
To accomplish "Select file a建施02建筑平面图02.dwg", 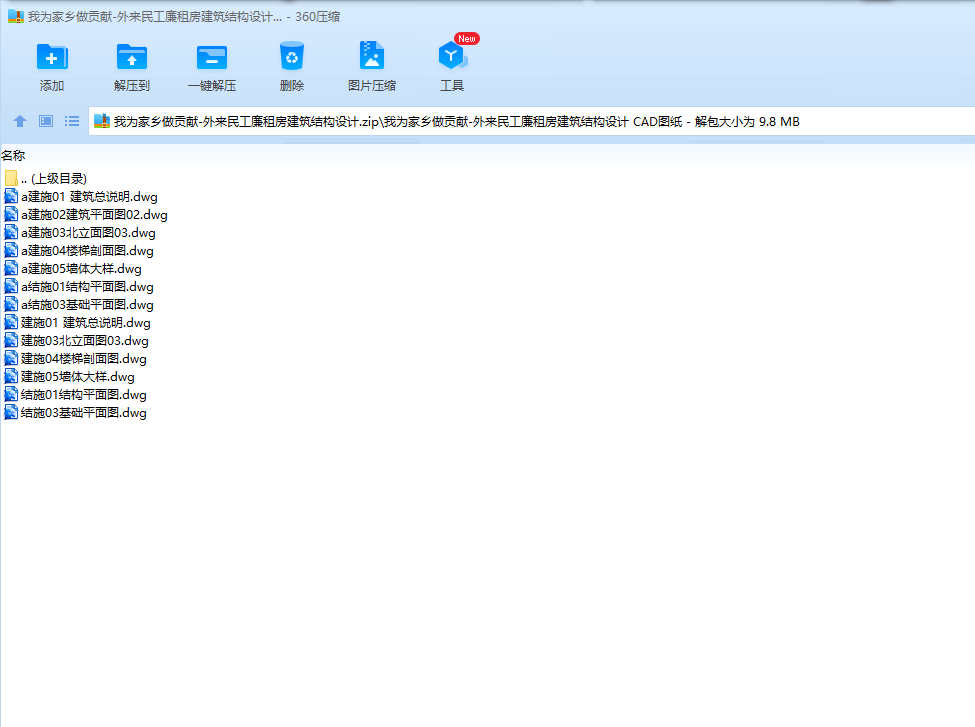I will [x=94, y=215].
